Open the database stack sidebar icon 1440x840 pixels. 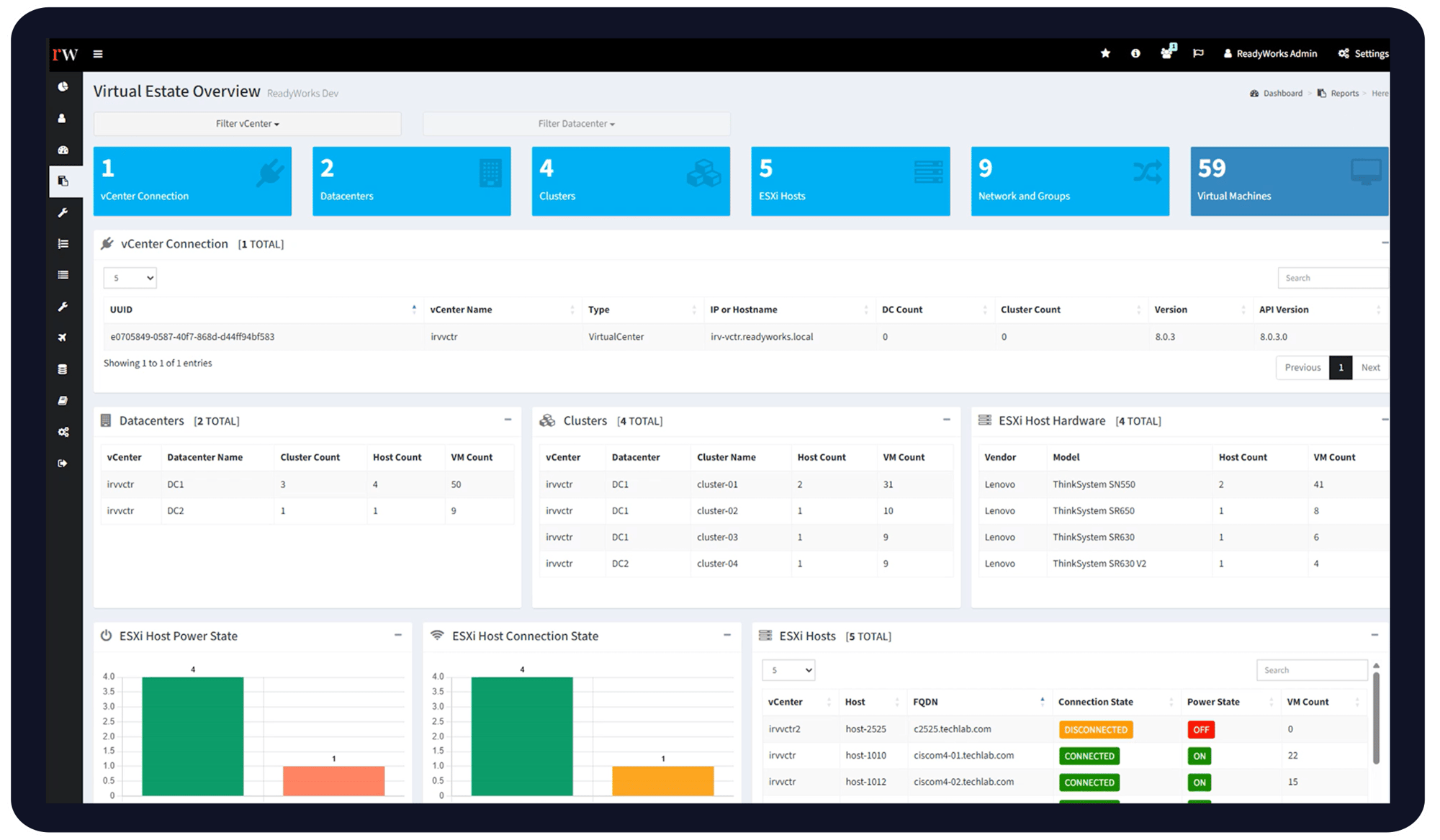tap(63, 369)
